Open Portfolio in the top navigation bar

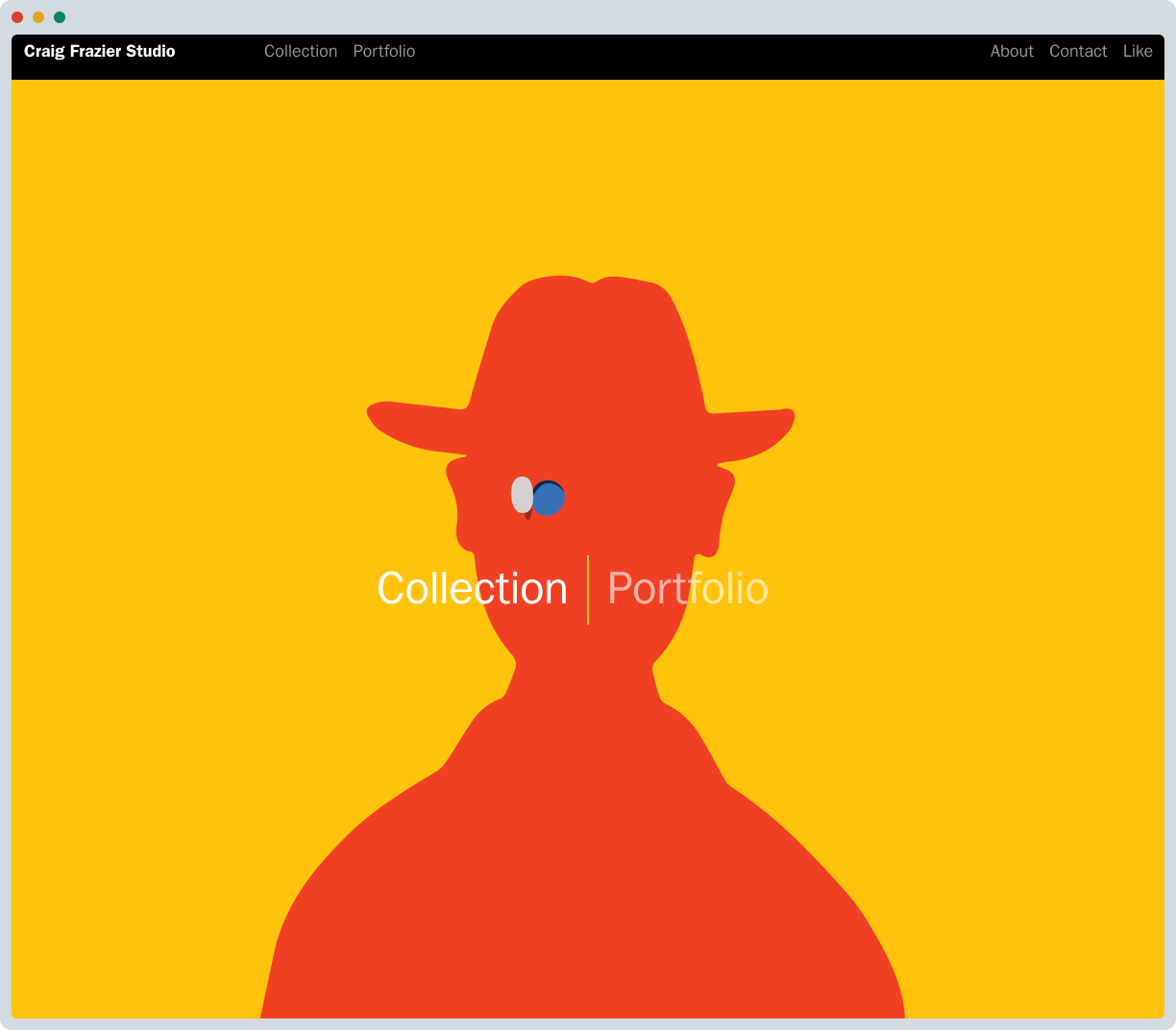pos(384,51)
